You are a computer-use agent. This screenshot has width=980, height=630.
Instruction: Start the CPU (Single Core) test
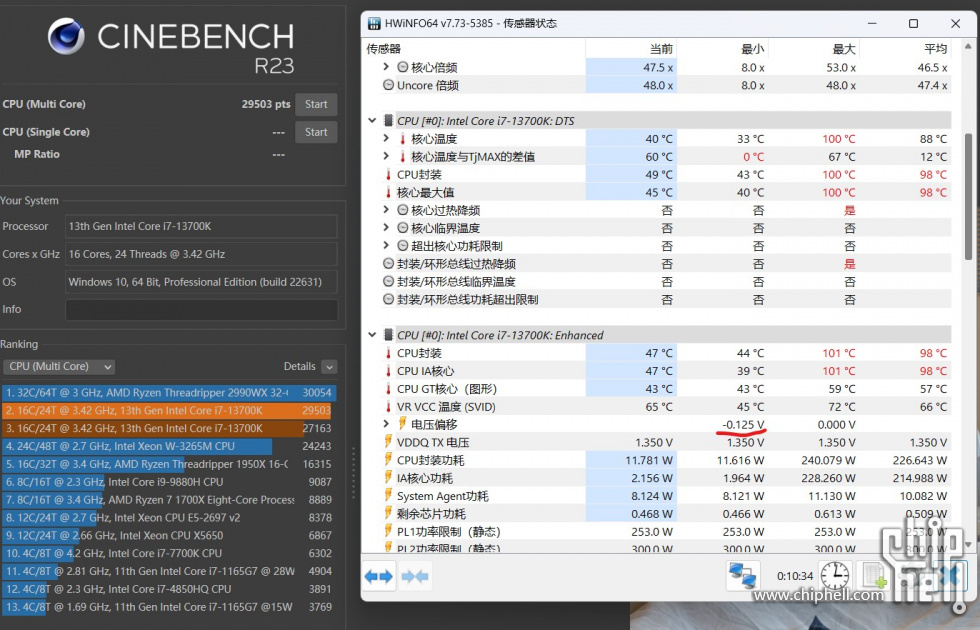[316, 132]
